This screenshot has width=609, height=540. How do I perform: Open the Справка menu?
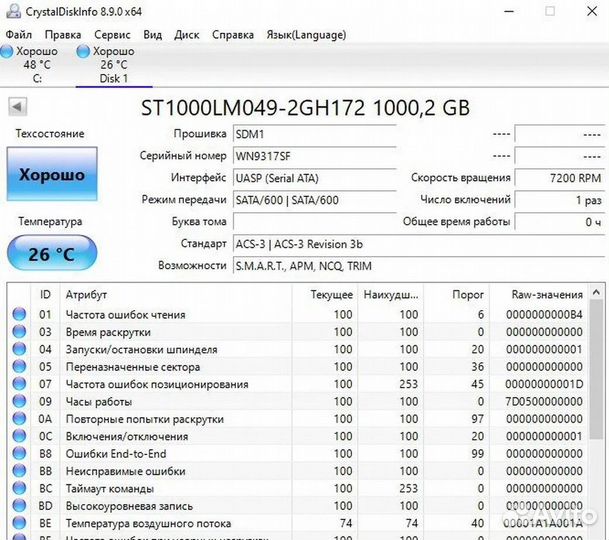tap(233, 35)
